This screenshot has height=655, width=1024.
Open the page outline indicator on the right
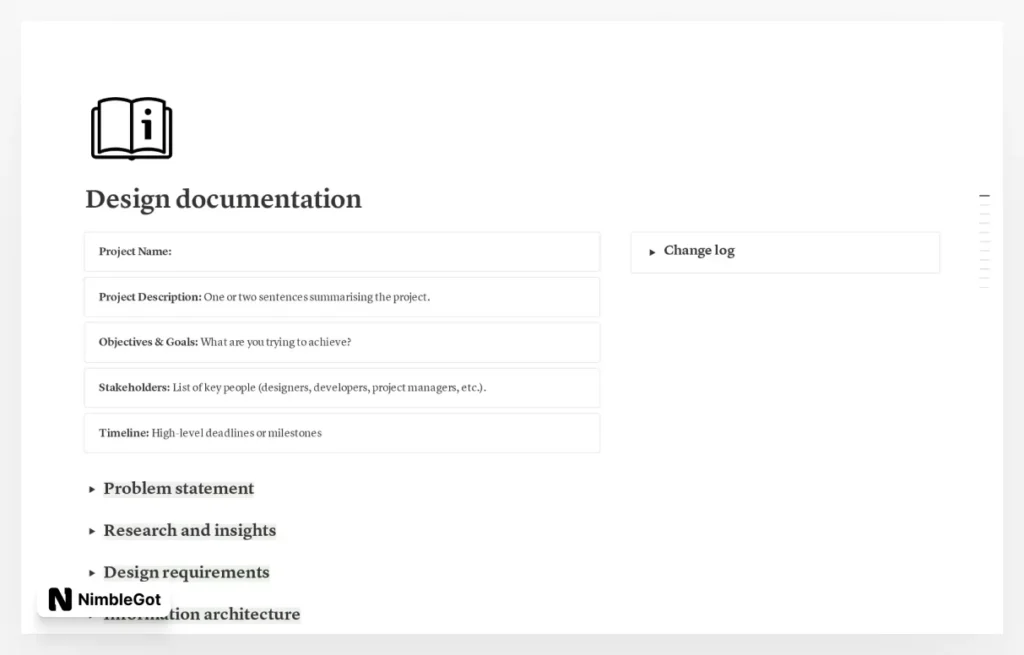pyautogui.click(x=984, y=240)
